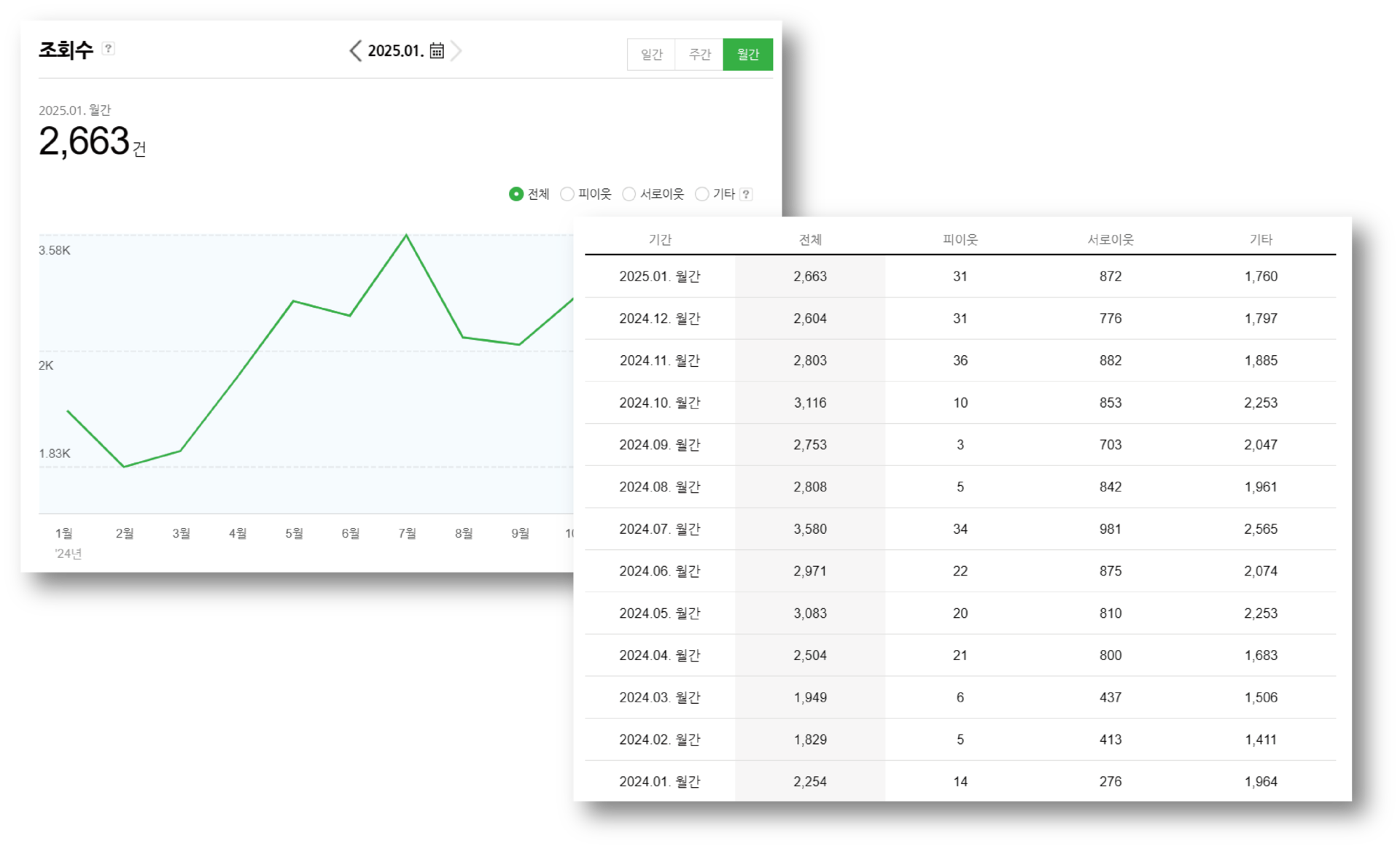The height and width of the screenshot is (849, 1400).
Task: Click the 1.83K axis label on chart
Action: coord(55,453)
